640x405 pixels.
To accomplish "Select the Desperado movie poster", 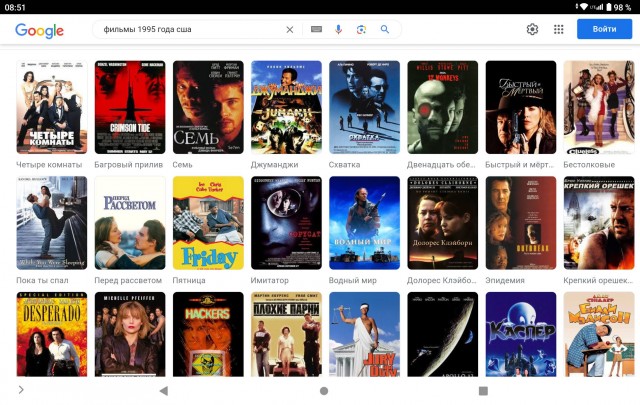I will [51, 334].
